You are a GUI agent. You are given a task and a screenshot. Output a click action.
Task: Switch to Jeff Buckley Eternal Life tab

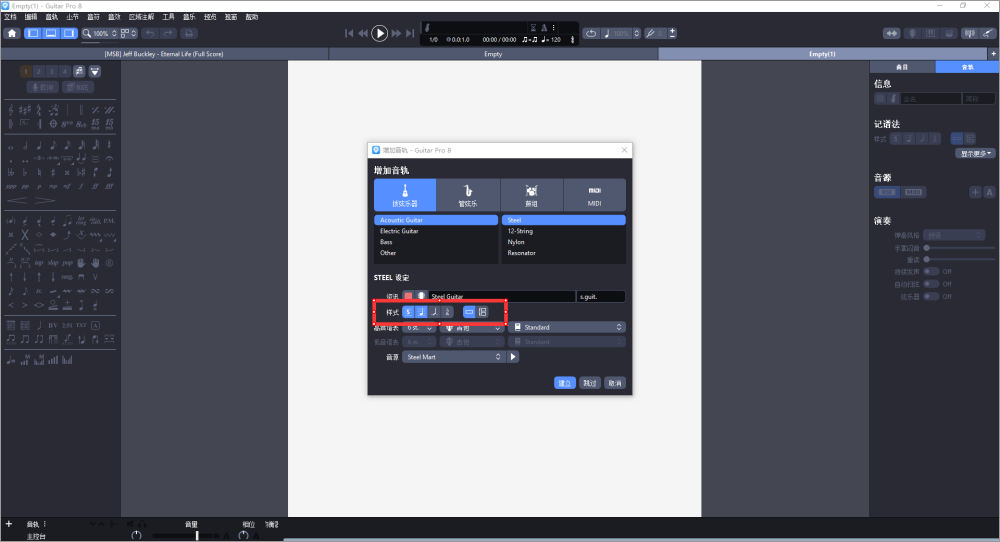tap(164, 54)
